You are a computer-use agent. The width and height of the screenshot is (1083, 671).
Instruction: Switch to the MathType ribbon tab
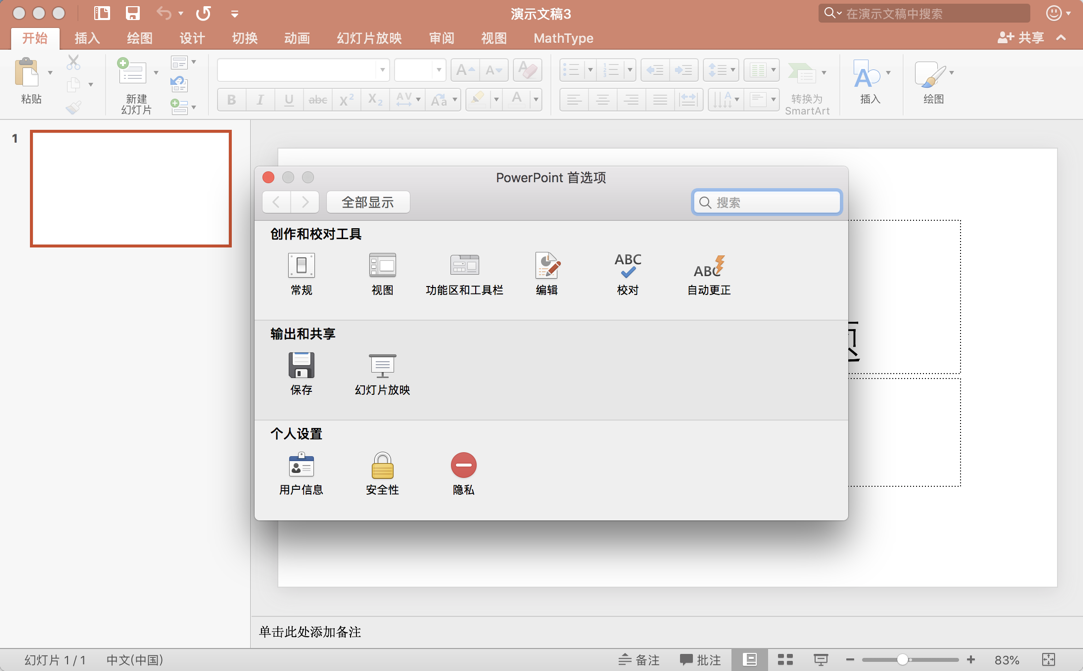click(561, 38)
